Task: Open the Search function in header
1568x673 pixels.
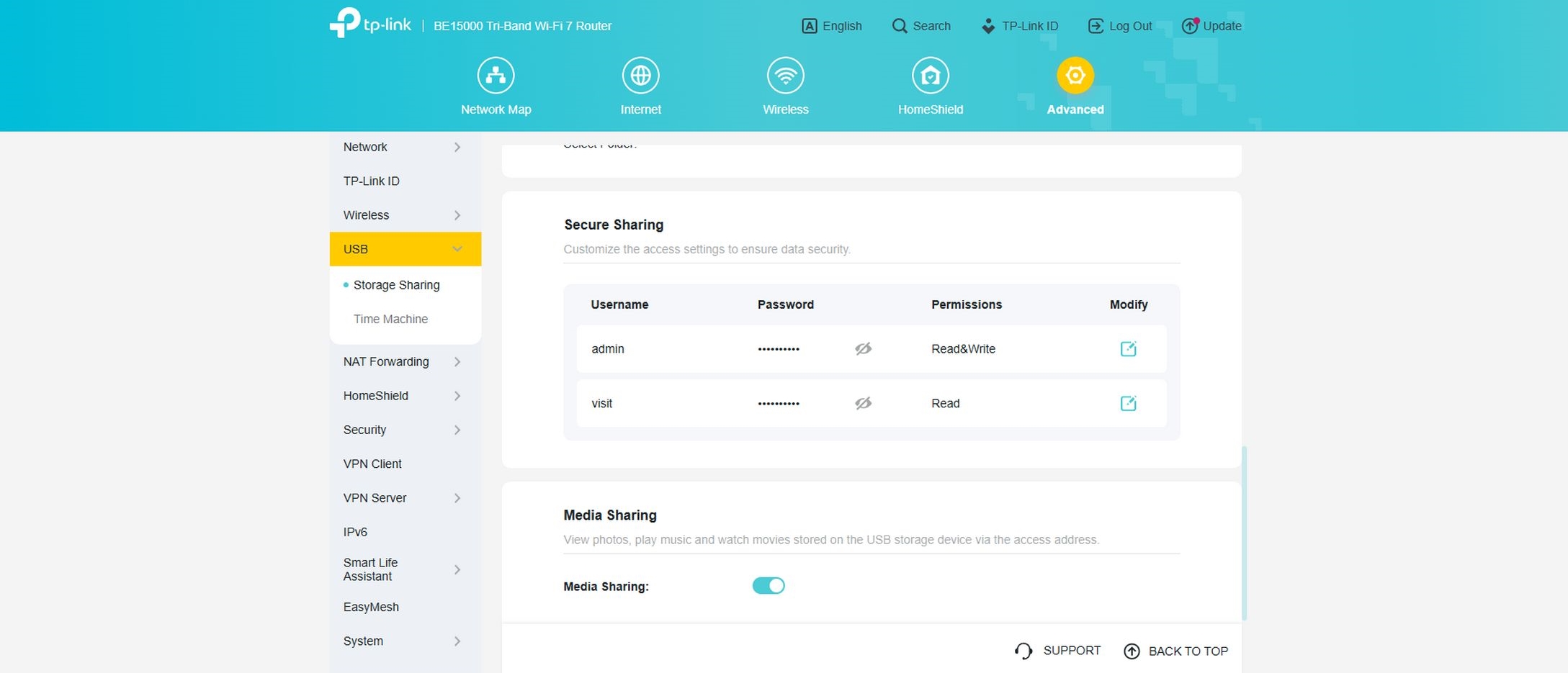Action: click(x=921, y=26)
